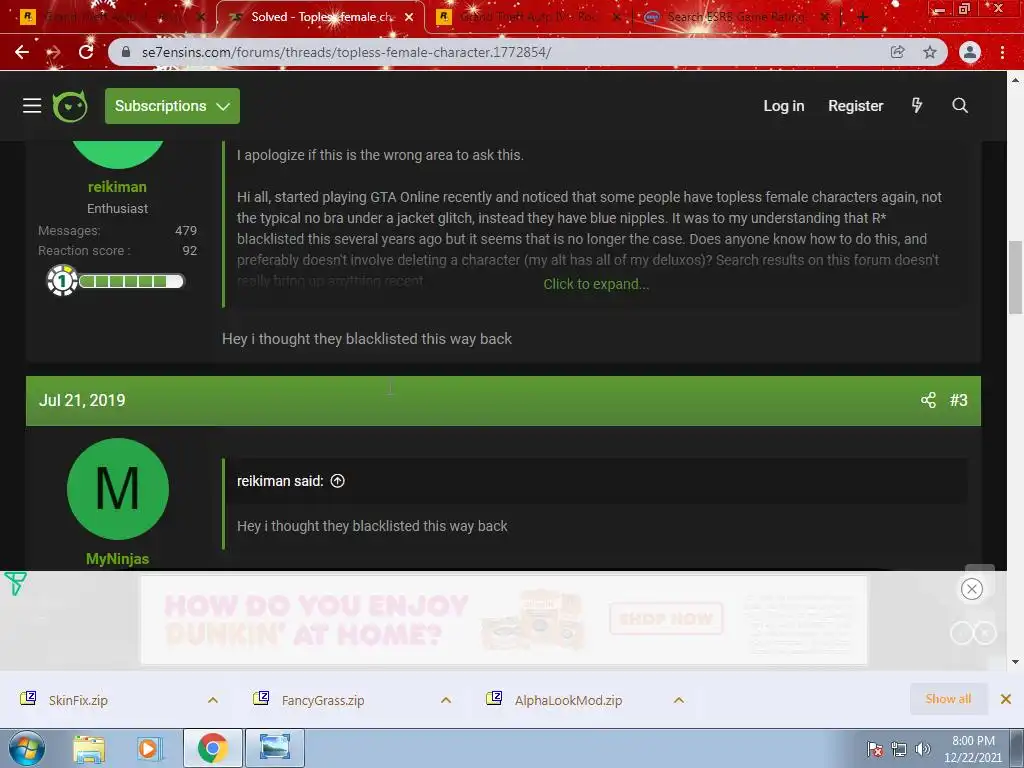Screen dimensions: 1024x768
Task: Click scrollbar down arrow
Action: pos(1015,662)
